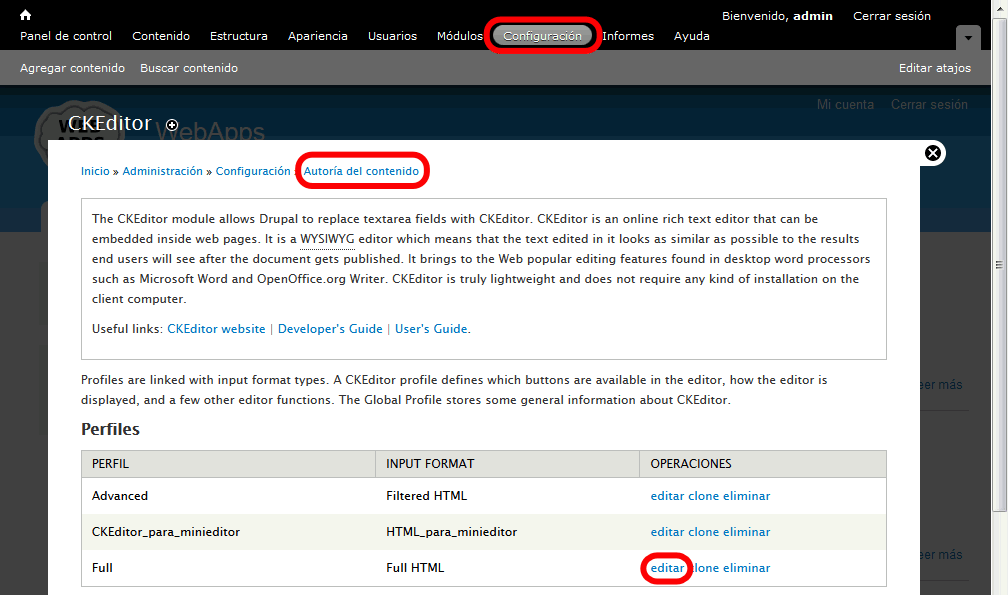Image resolution: width=1008 pixels, height=595 pixels.
Task: Clone the CKEditor_para_minieditor profile
Action: [703, 532]
